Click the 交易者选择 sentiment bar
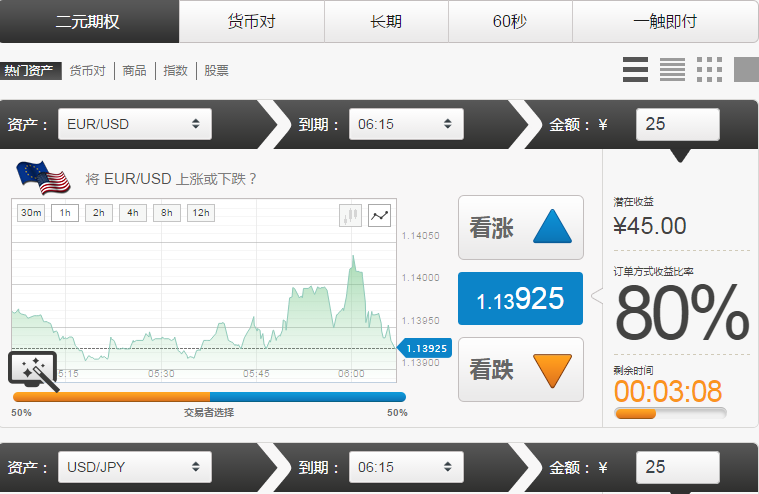 pyautogui.click(x=209, y=397)
